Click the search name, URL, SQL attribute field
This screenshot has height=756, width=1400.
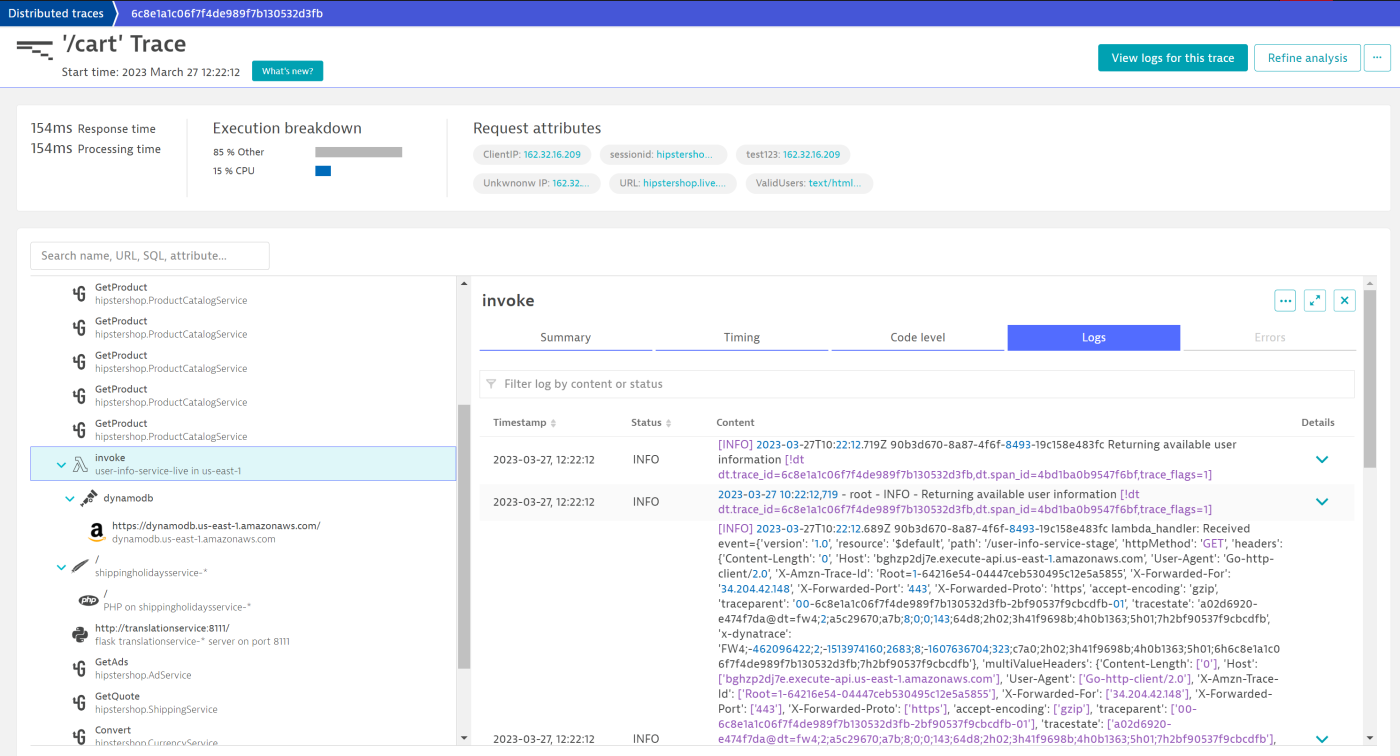(x=149, y=255)
